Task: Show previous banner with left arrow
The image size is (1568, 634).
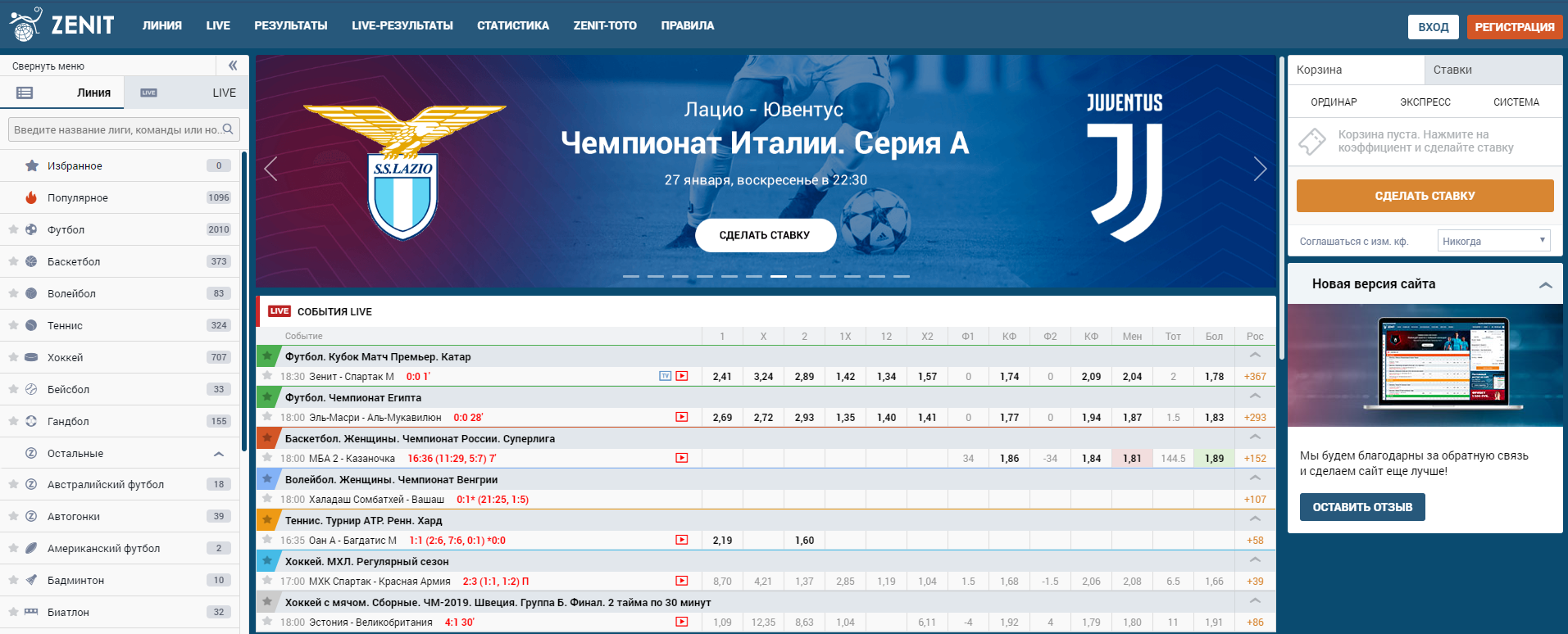Action: tap(271, 169)
